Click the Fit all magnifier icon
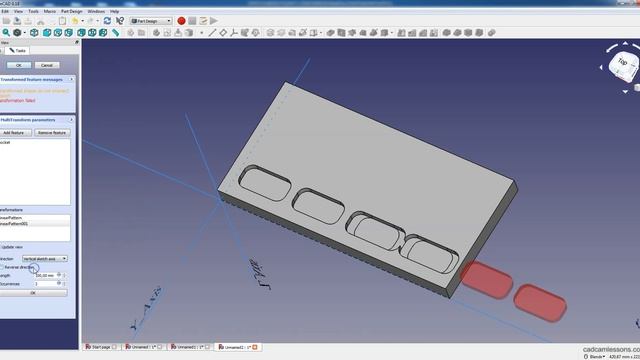 (x=6, y=33)
